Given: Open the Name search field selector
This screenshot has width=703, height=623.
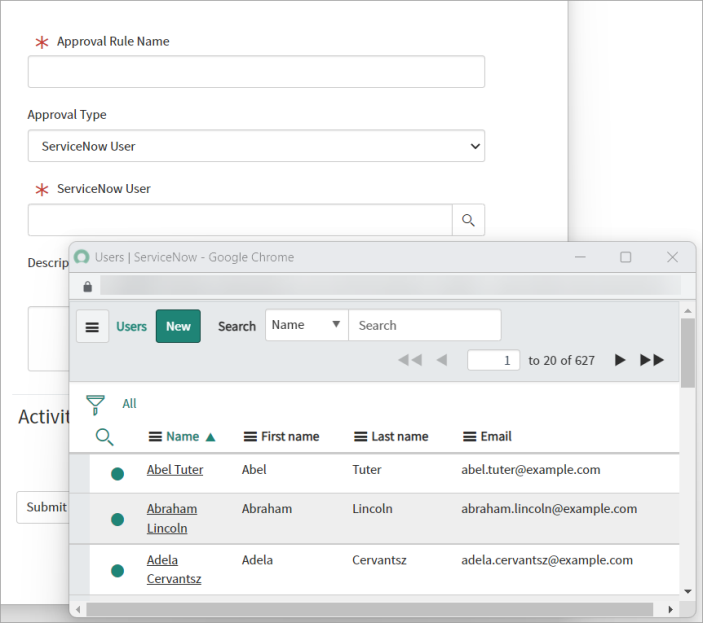Looking at the screenshot, I should [307, 325].
